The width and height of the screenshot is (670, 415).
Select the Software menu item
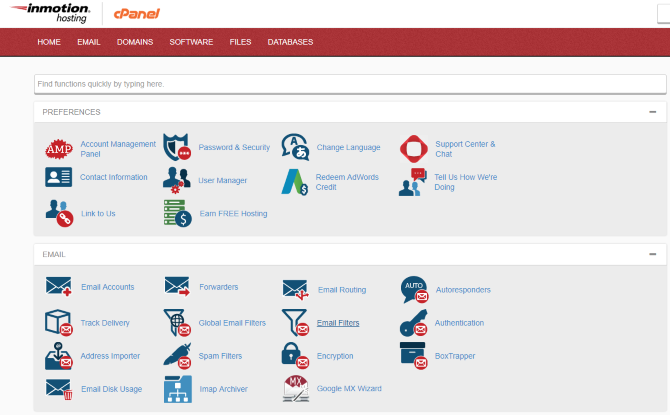[x=191, y=42]
